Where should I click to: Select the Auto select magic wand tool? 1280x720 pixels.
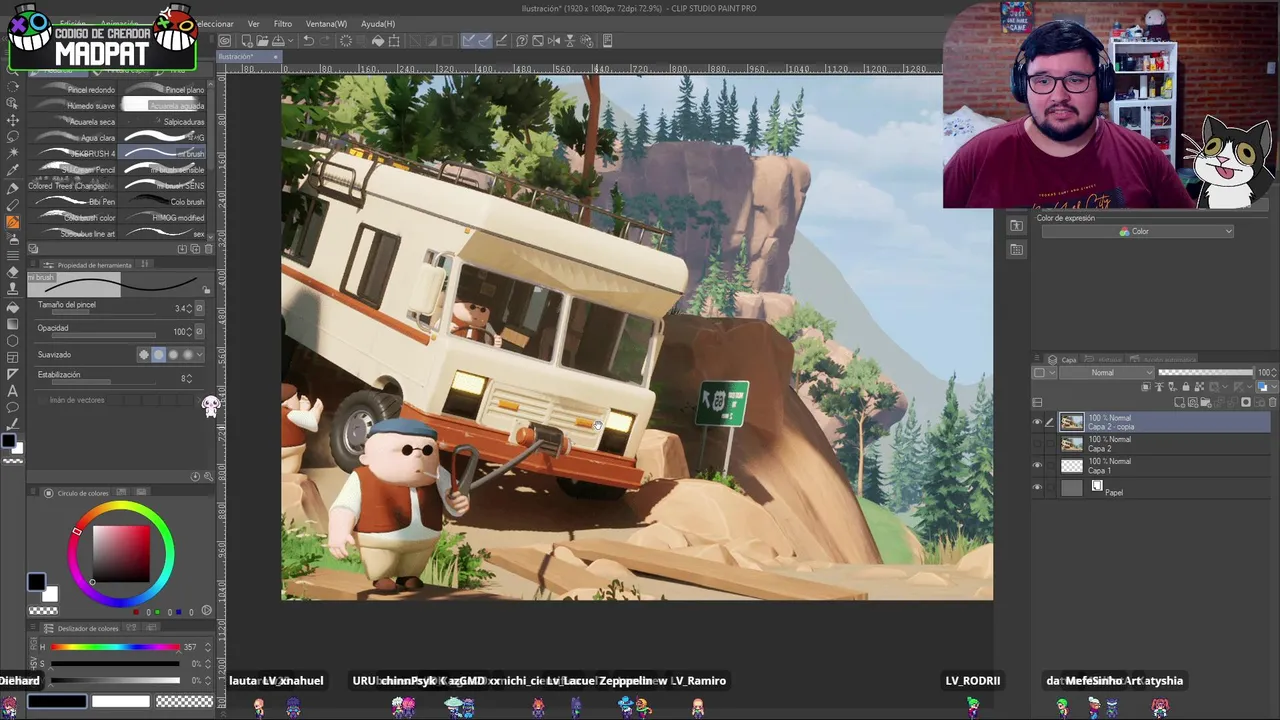13,154
